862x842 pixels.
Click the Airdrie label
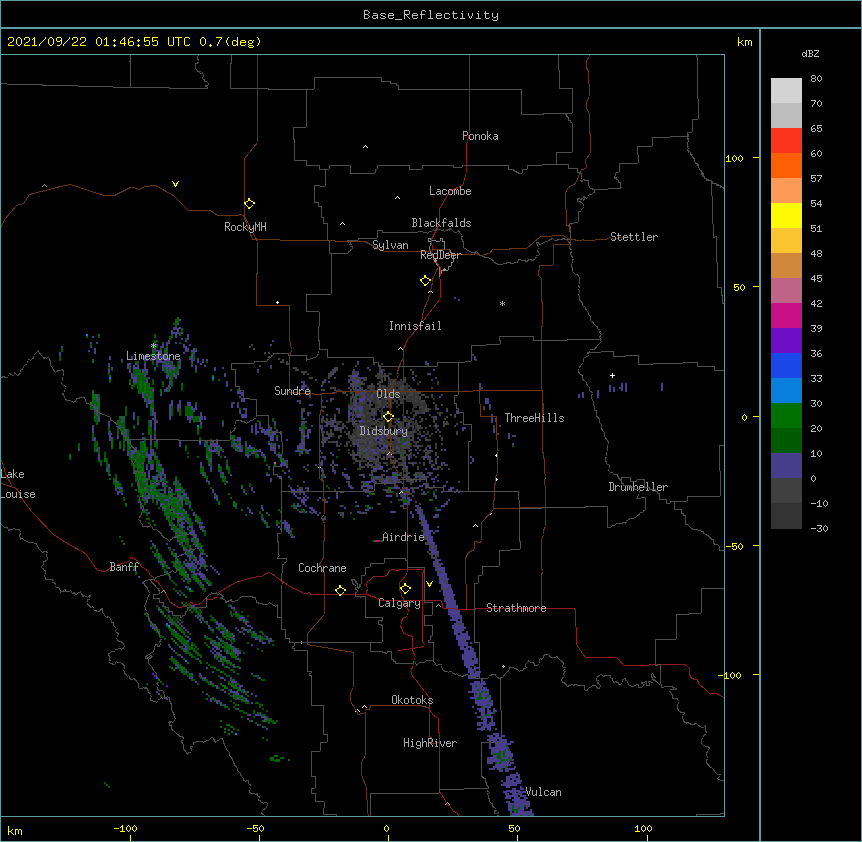coord(404,537)
